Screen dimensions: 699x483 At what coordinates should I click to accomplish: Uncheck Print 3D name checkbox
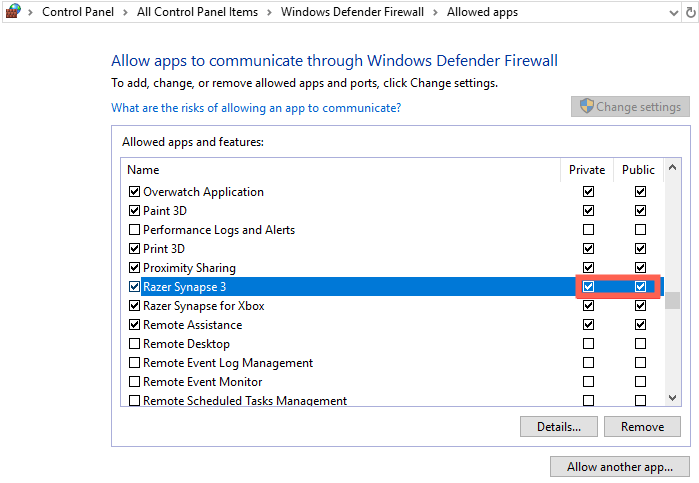tap(134, 248)
